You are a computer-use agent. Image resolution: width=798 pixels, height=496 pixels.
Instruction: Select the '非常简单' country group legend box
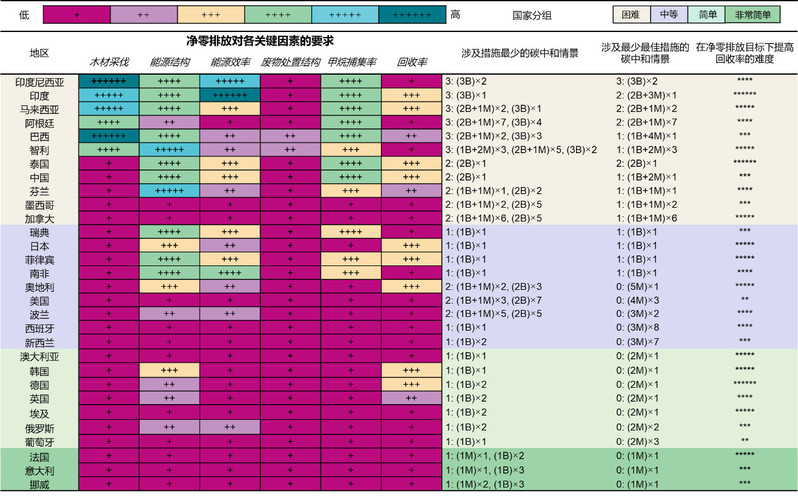(x=758, y=16)
